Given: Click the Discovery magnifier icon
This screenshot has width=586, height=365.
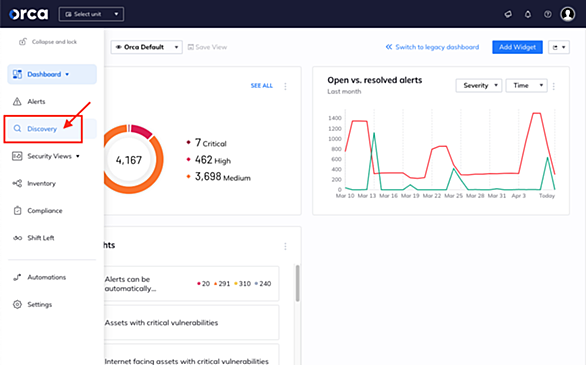Looking at the screenshot, I should (x=17, y=129).
